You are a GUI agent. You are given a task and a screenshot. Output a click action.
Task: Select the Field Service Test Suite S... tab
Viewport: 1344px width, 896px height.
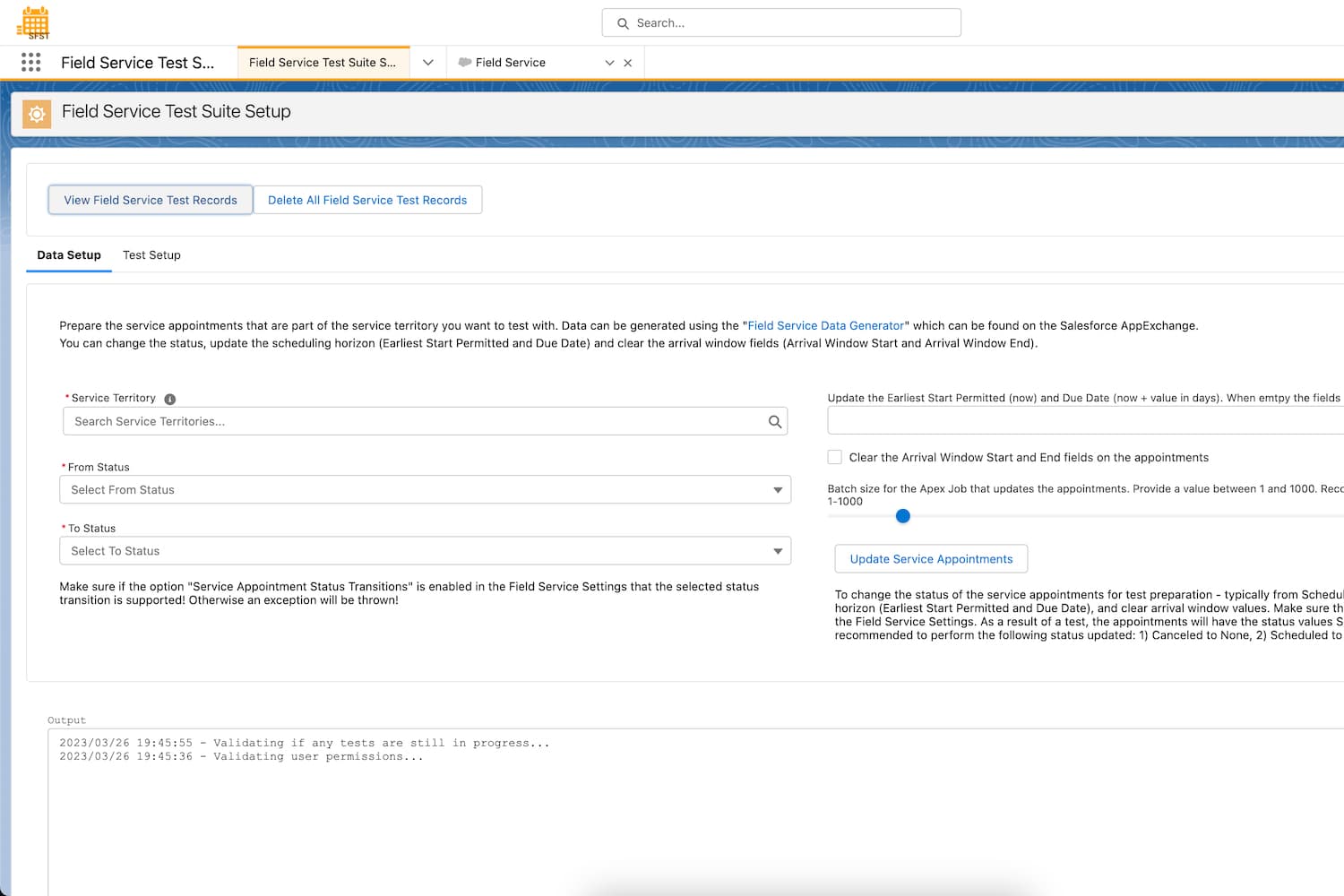323,63
